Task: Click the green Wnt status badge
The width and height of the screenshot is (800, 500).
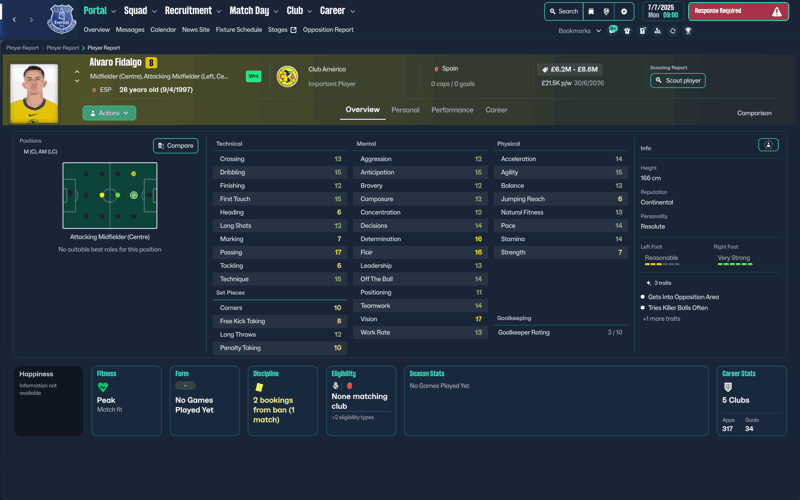Action: (x=254, y=76)
